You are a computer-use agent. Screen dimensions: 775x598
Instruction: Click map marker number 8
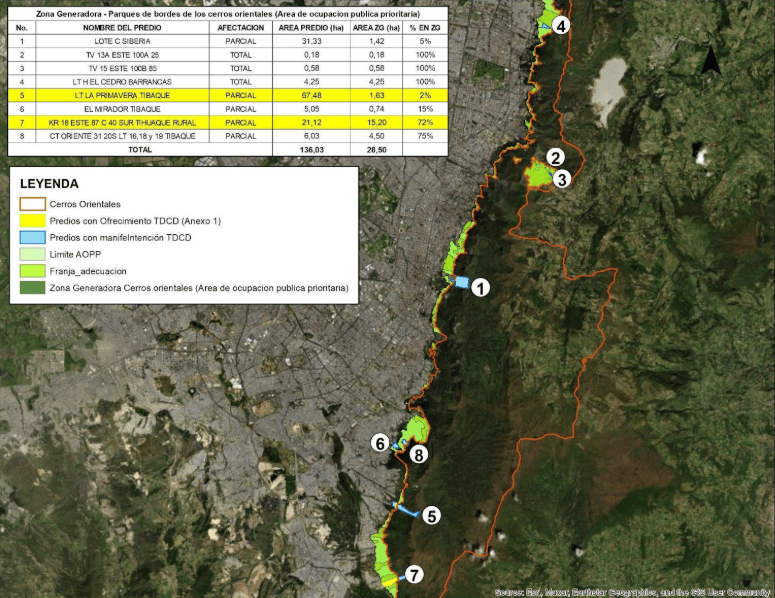point(419,455)
